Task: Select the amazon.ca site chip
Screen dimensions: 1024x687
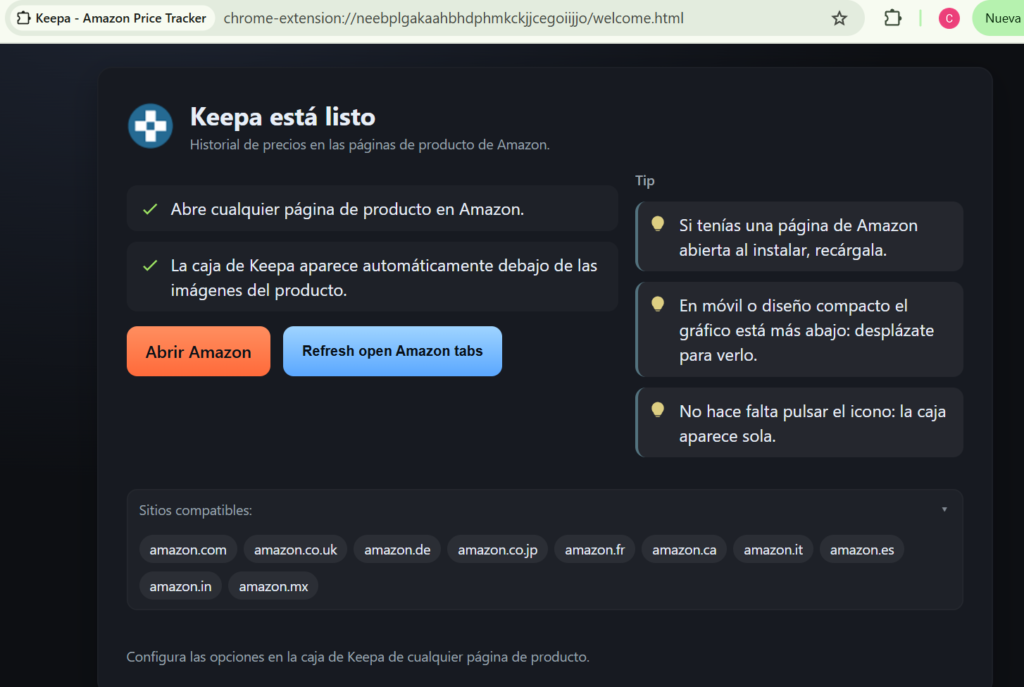Action: [x=684, y=550]
